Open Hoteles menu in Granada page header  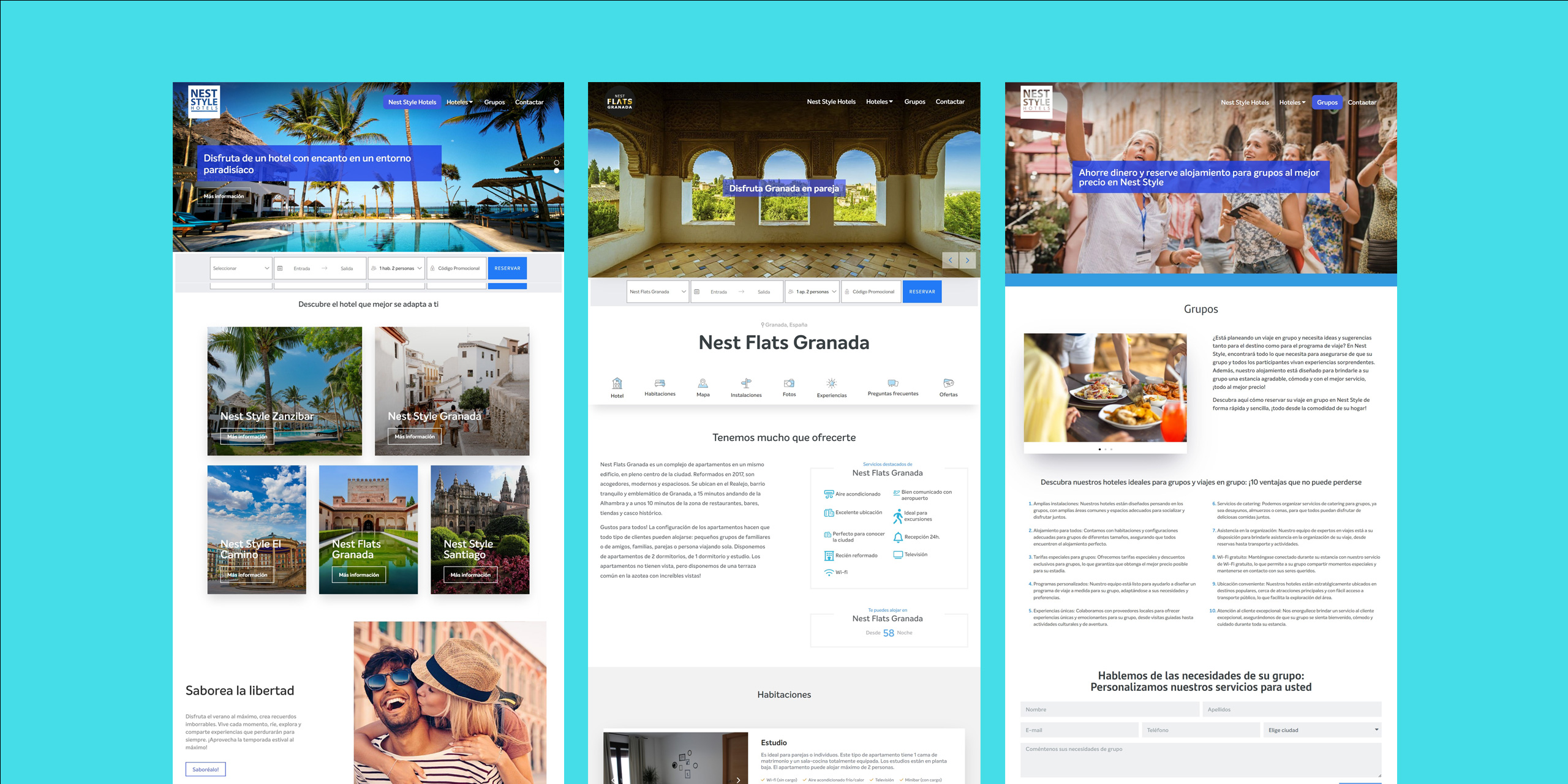pos(879,102)
